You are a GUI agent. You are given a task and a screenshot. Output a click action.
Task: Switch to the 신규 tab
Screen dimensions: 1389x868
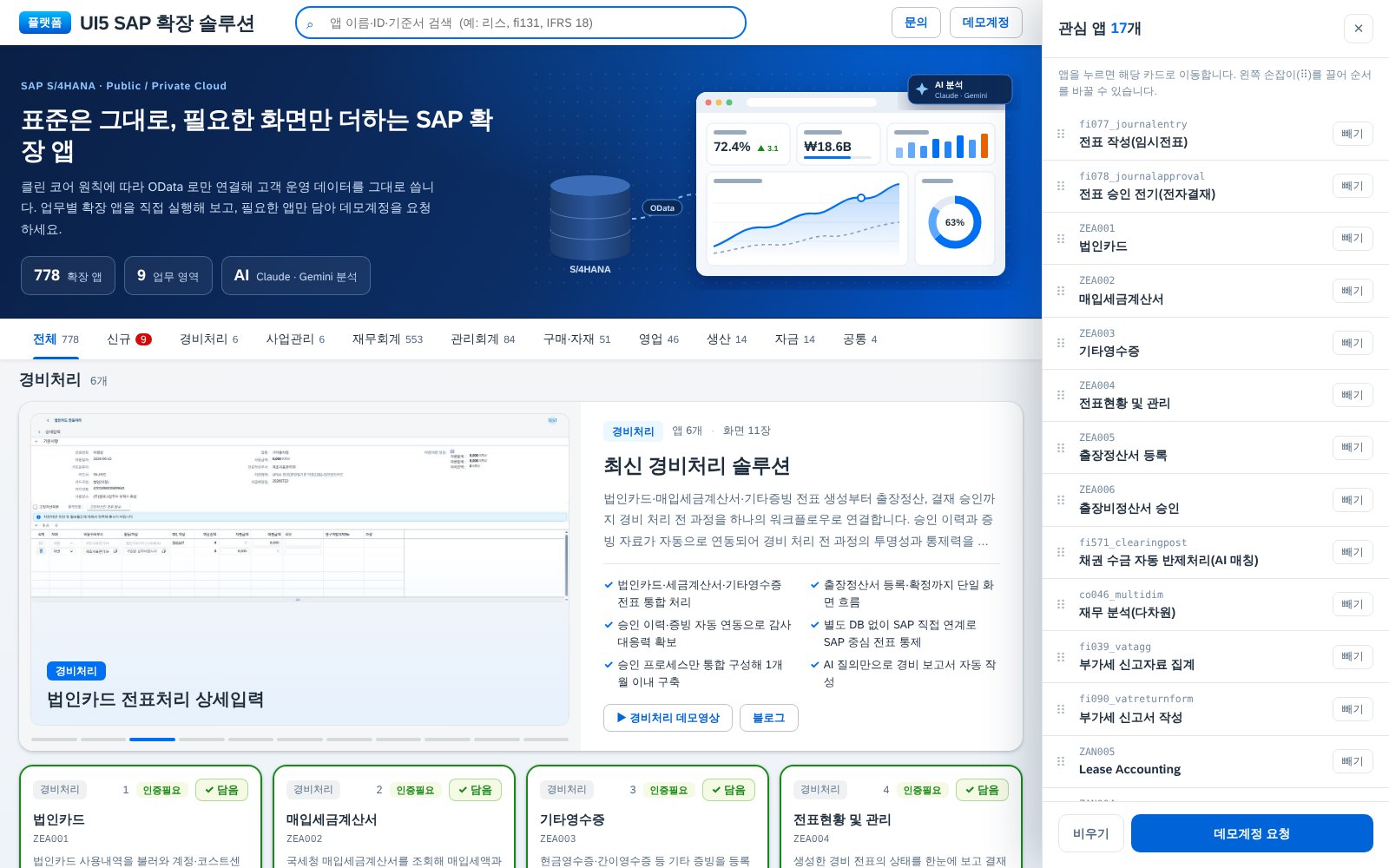click(128, 339)
